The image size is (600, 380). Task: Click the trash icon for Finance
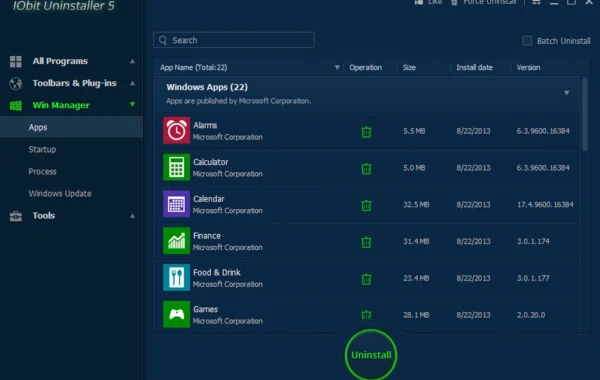pyautogui.click(x=366, y=242)
